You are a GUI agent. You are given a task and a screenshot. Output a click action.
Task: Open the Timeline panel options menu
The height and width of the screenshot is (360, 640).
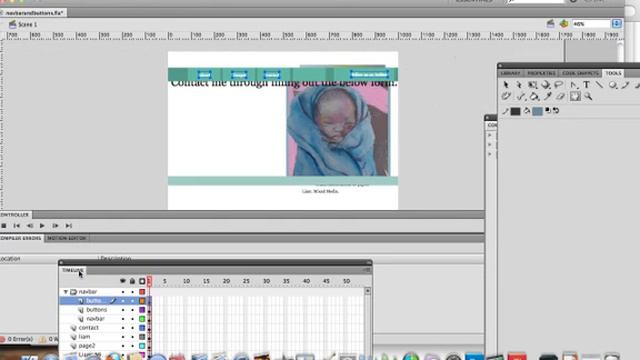click(367, 270)
